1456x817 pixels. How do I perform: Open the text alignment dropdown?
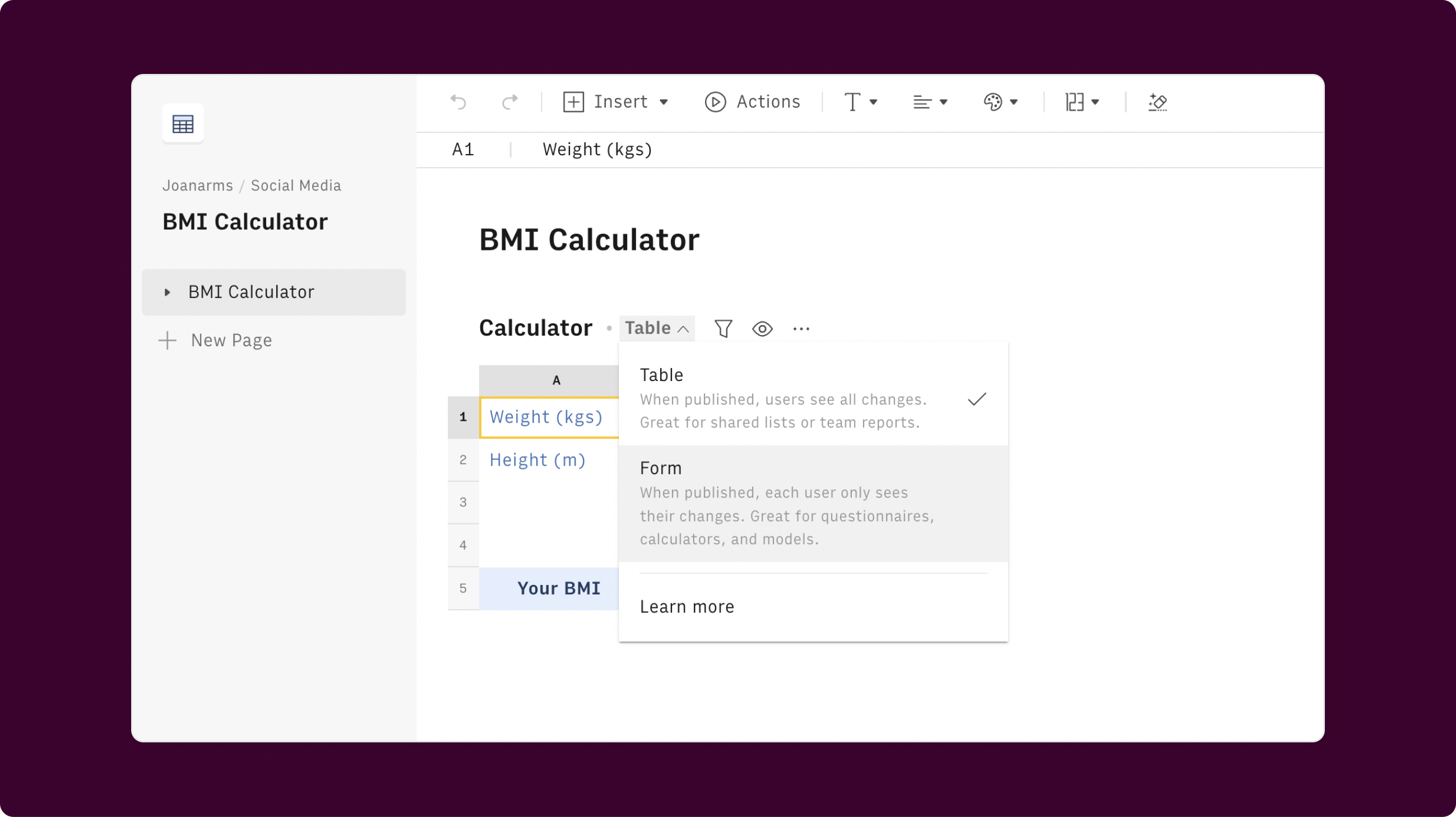930,103
